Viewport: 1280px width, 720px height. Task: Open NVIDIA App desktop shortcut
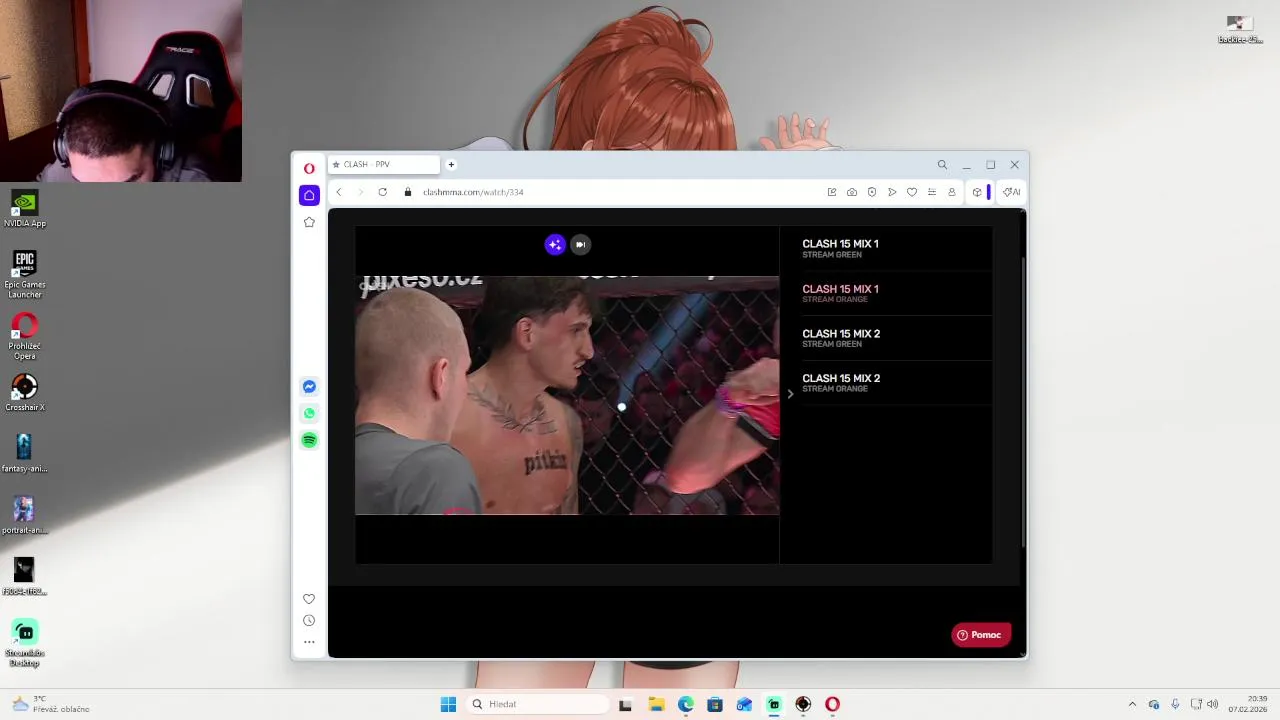tap(24, 209)
